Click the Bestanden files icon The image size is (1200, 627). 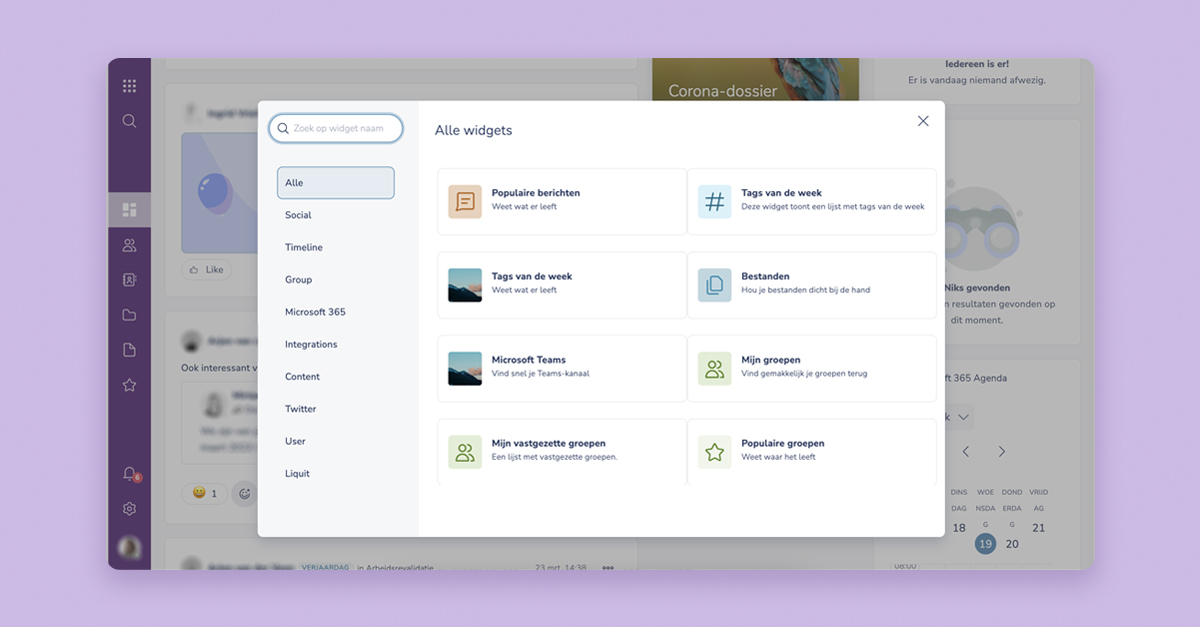(714, 285)
